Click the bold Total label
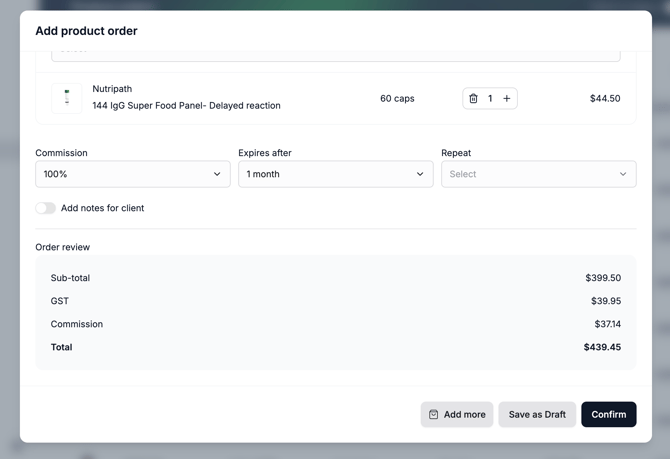670x459 pixels. pyautogui.click(x=61, y=347)
